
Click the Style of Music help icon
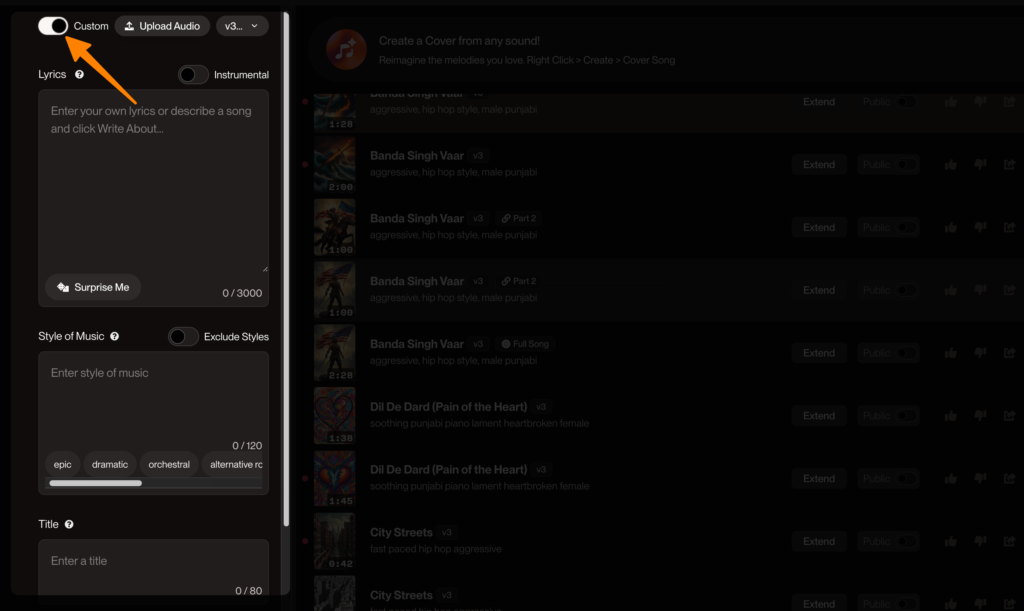115,337
